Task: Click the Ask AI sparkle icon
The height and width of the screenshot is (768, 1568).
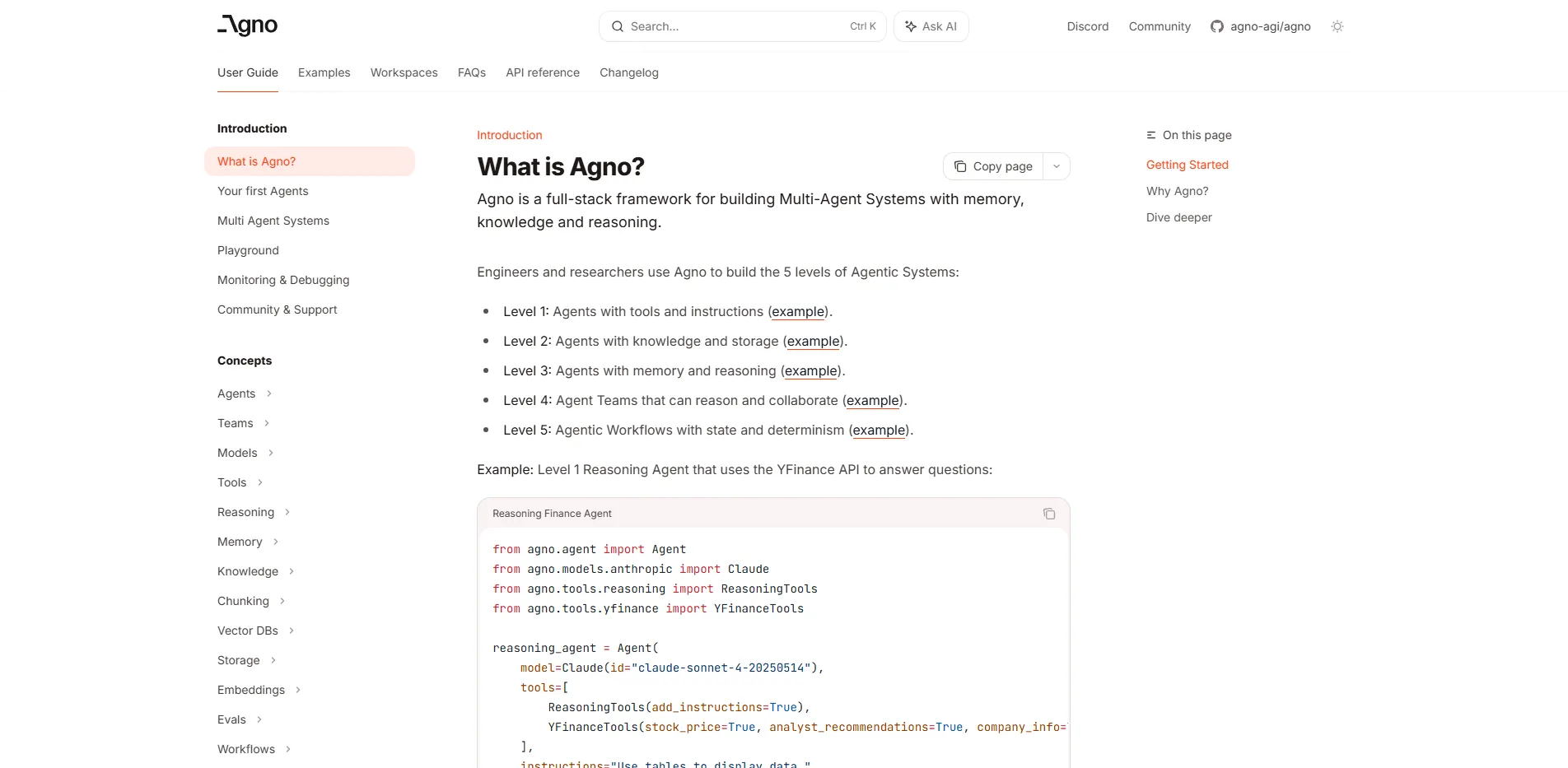Action: pos(911,26)
